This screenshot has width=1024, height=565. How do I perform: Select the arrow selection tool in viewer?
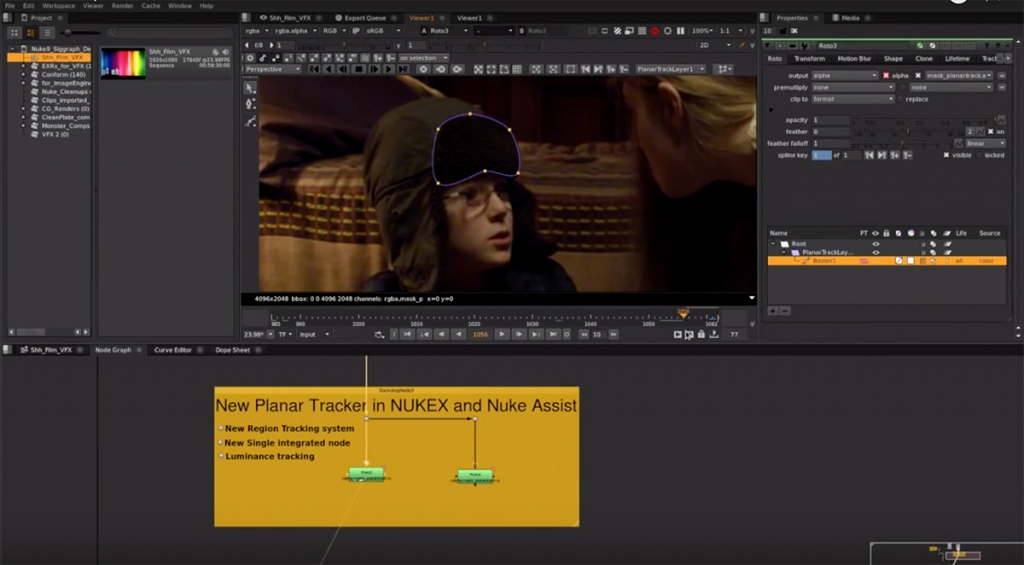point(250,88)
